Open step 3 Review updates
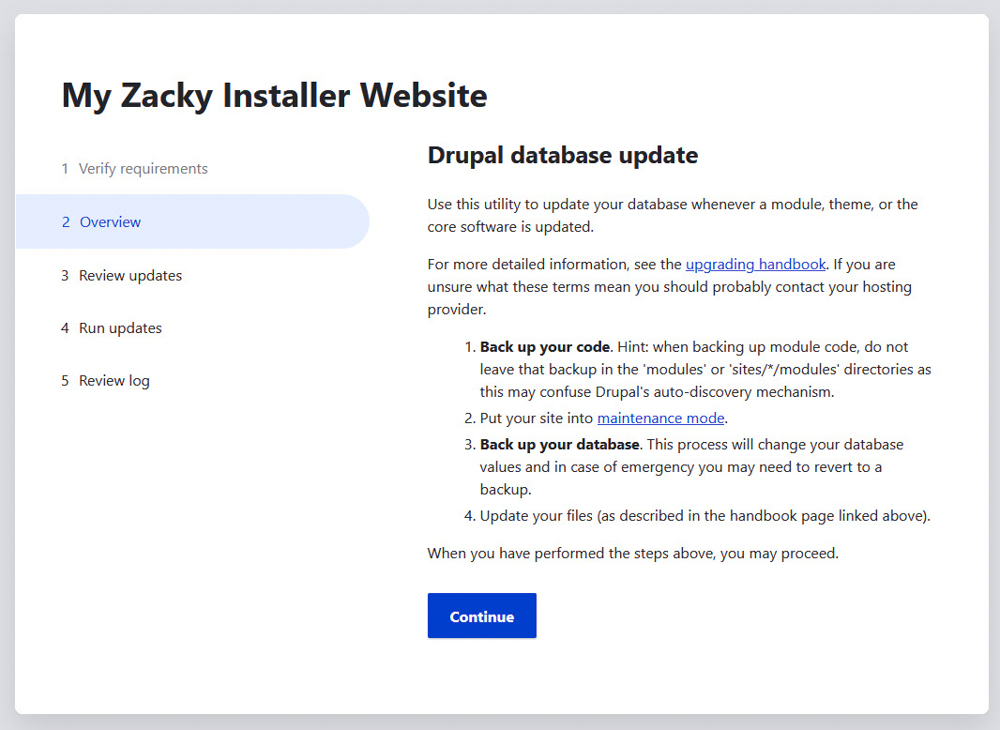Viewport: 1000px width, 730px height. pos(128,275)
